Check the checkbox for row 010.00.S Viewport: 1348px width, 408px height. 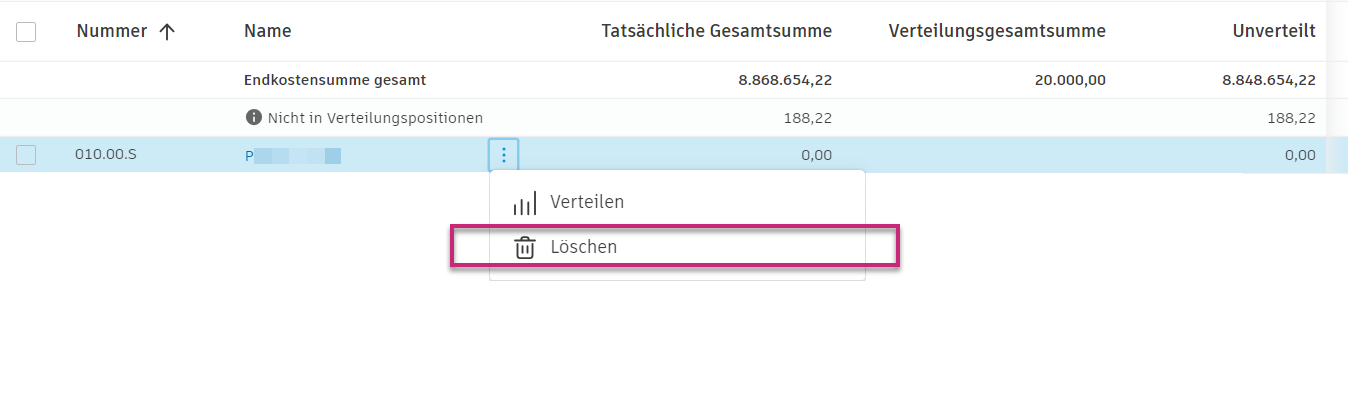[26, 155]
